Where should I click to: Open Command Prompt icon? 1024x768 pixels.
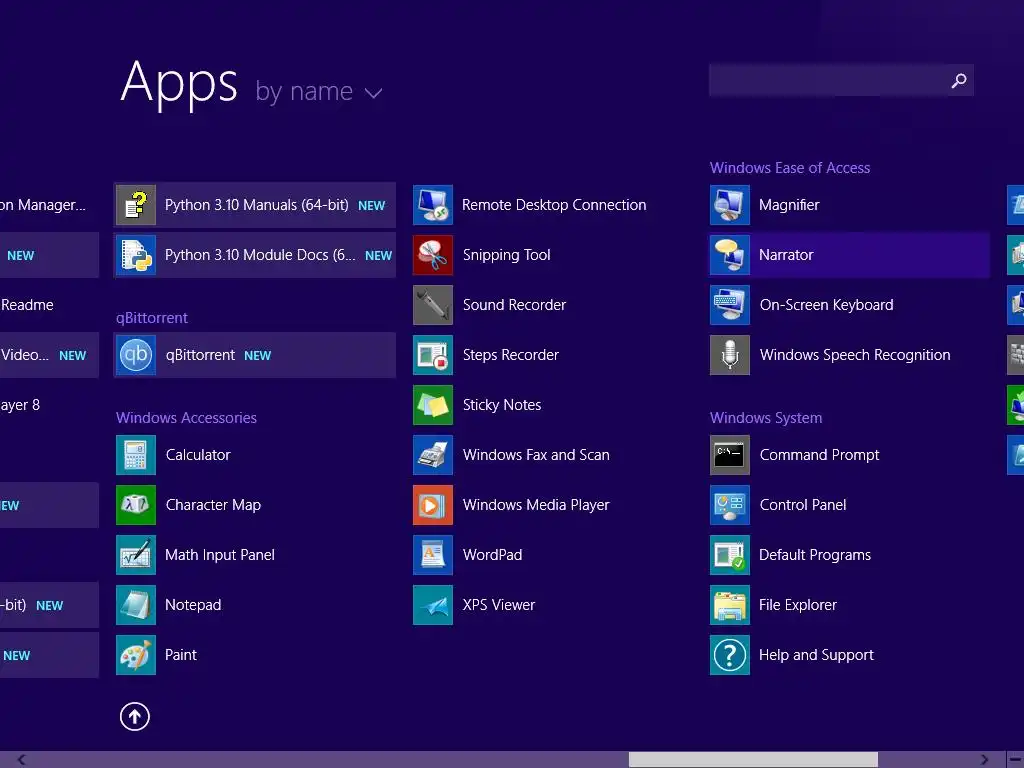[730, 455]
